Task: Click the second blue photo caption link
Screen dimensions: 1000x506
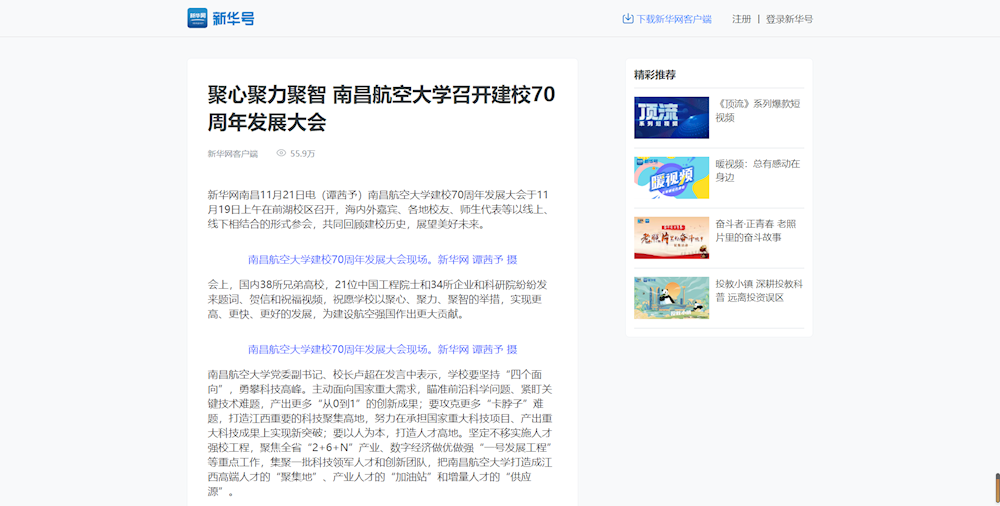Action: click(x=382, y=349)
